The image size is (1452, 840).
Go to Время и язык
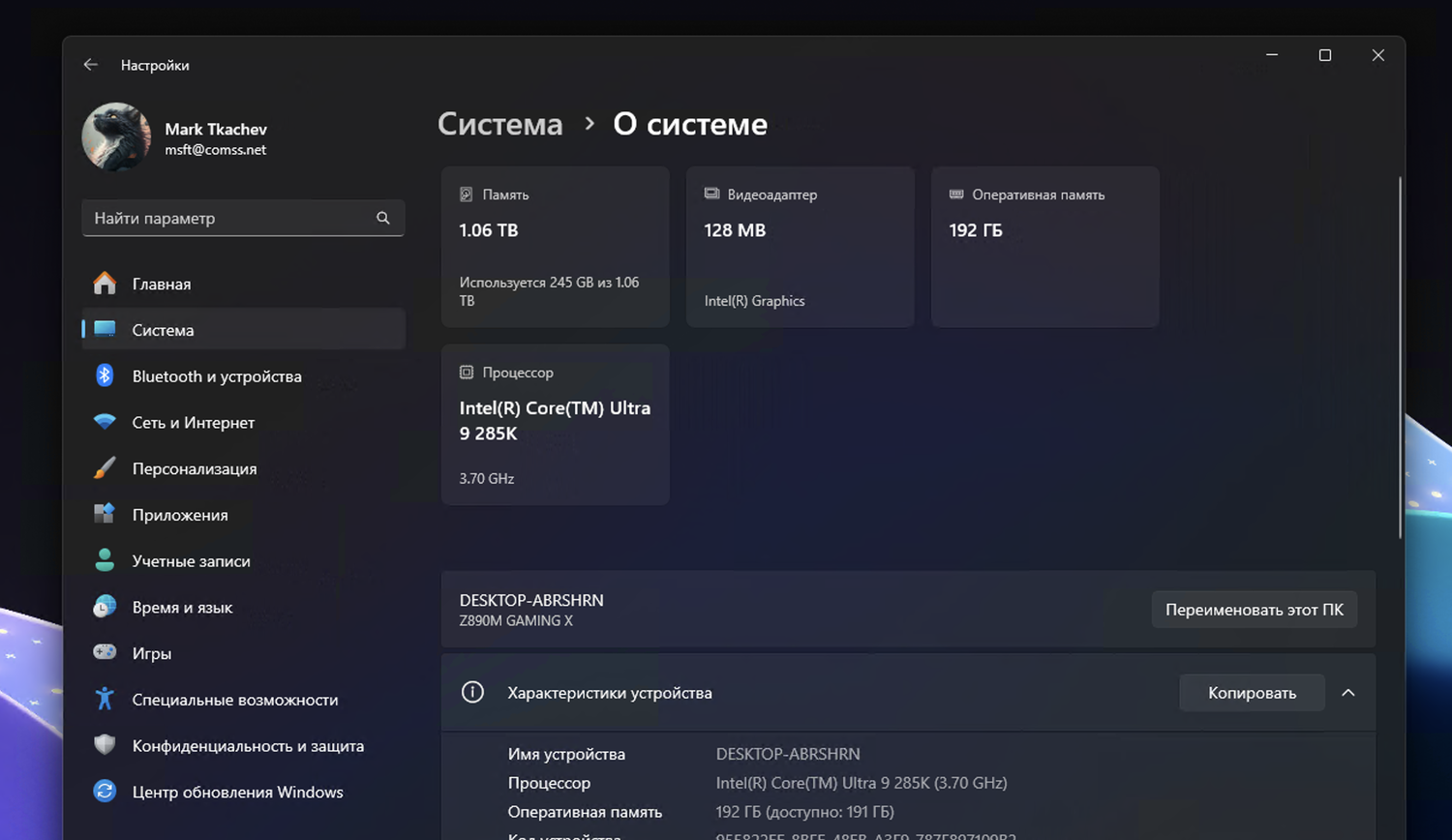(x=243, y=607)
